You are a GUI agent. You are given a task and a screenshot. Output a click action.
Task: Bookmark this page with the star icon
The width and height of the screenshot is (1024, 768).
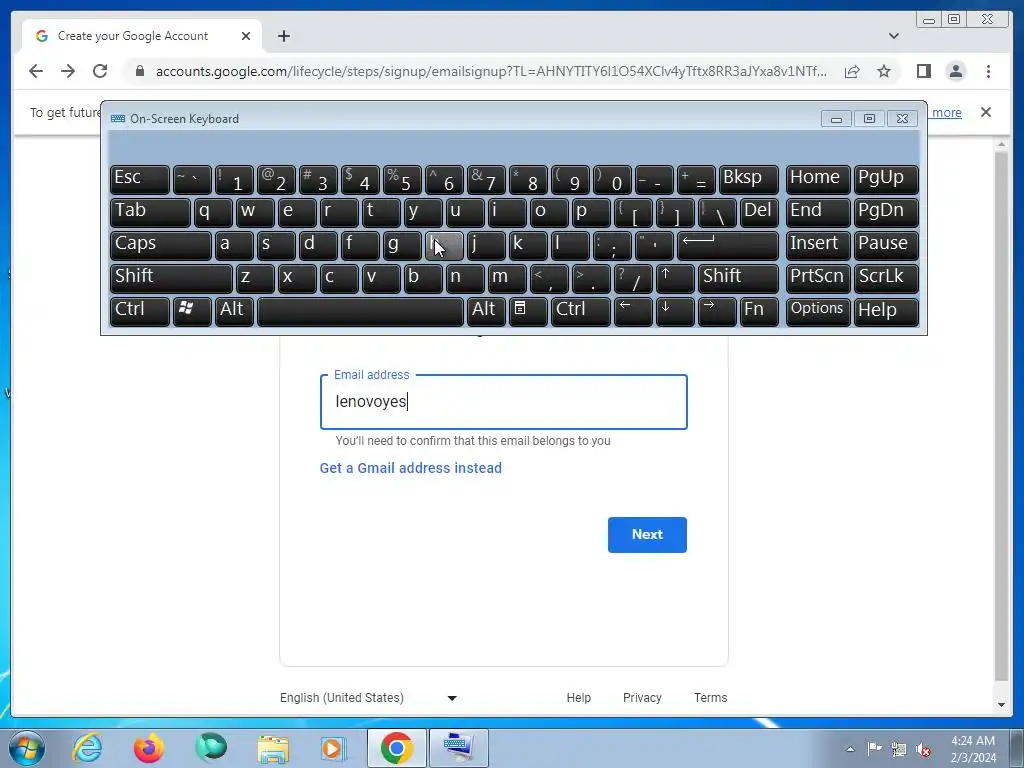pos(884,71)
